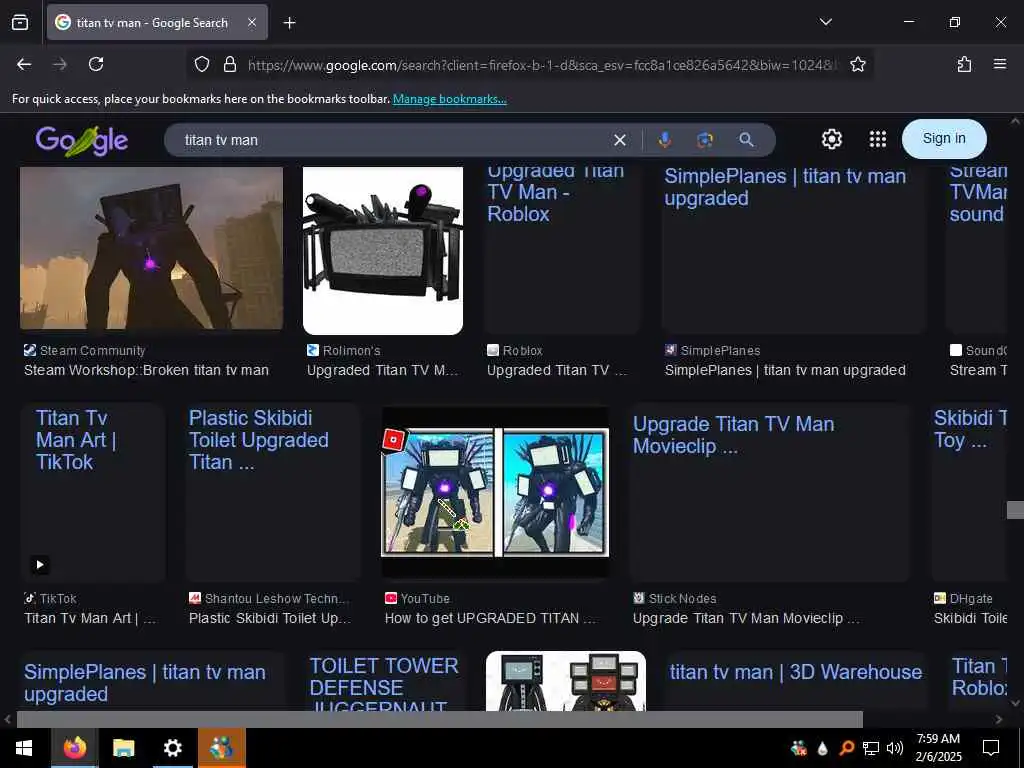Open Plastic Skibidi Toilet Upgraded Titan result

(x=272, y=493)
